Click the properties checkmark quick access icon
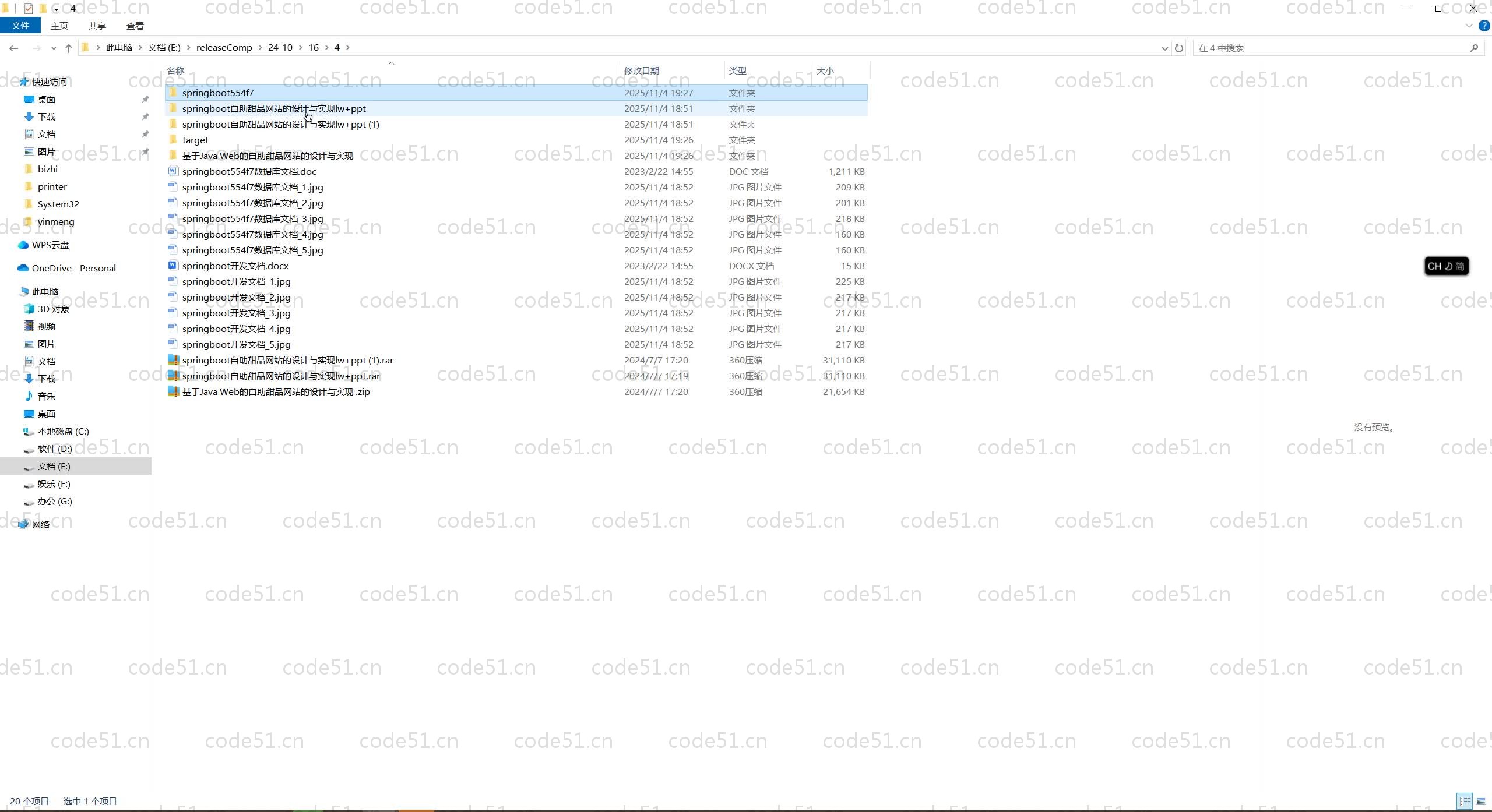1492x812 pixels. (x=29, y=8)
